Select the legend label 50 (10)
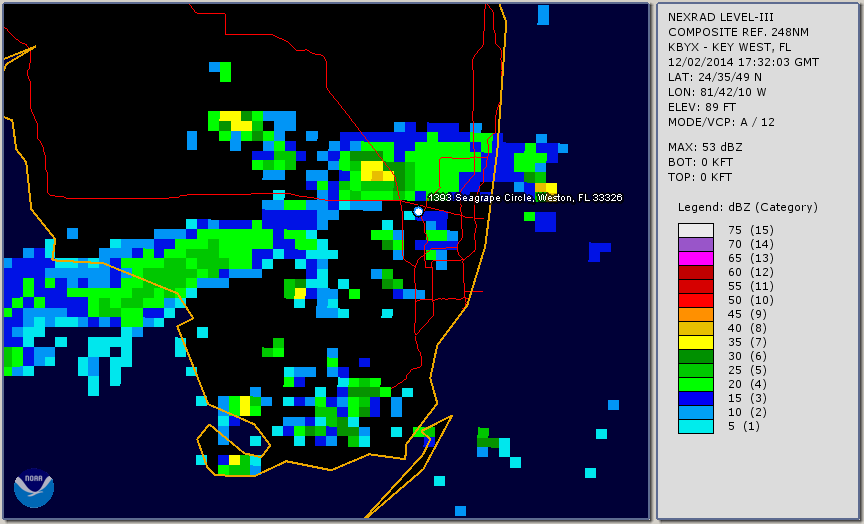The image size is (864, 524). coord(750,300)
